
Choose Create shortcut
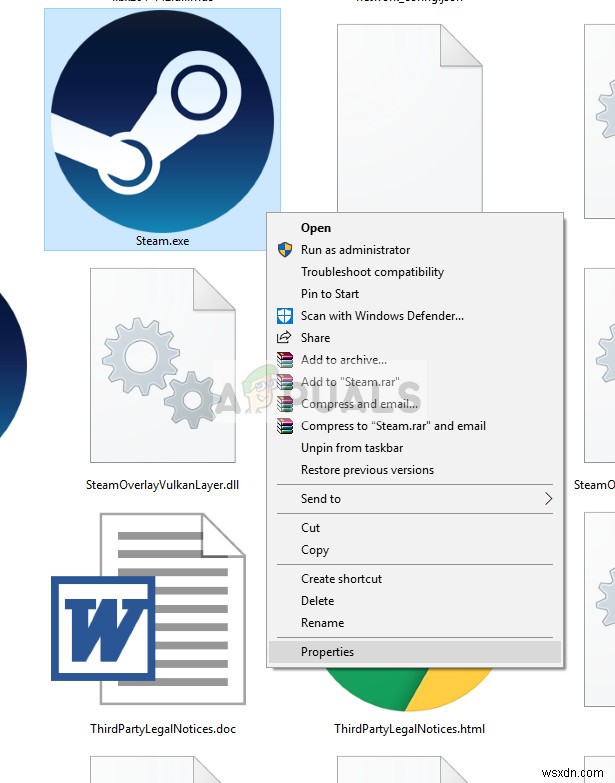pyautogui.click(x=415, y=579)
